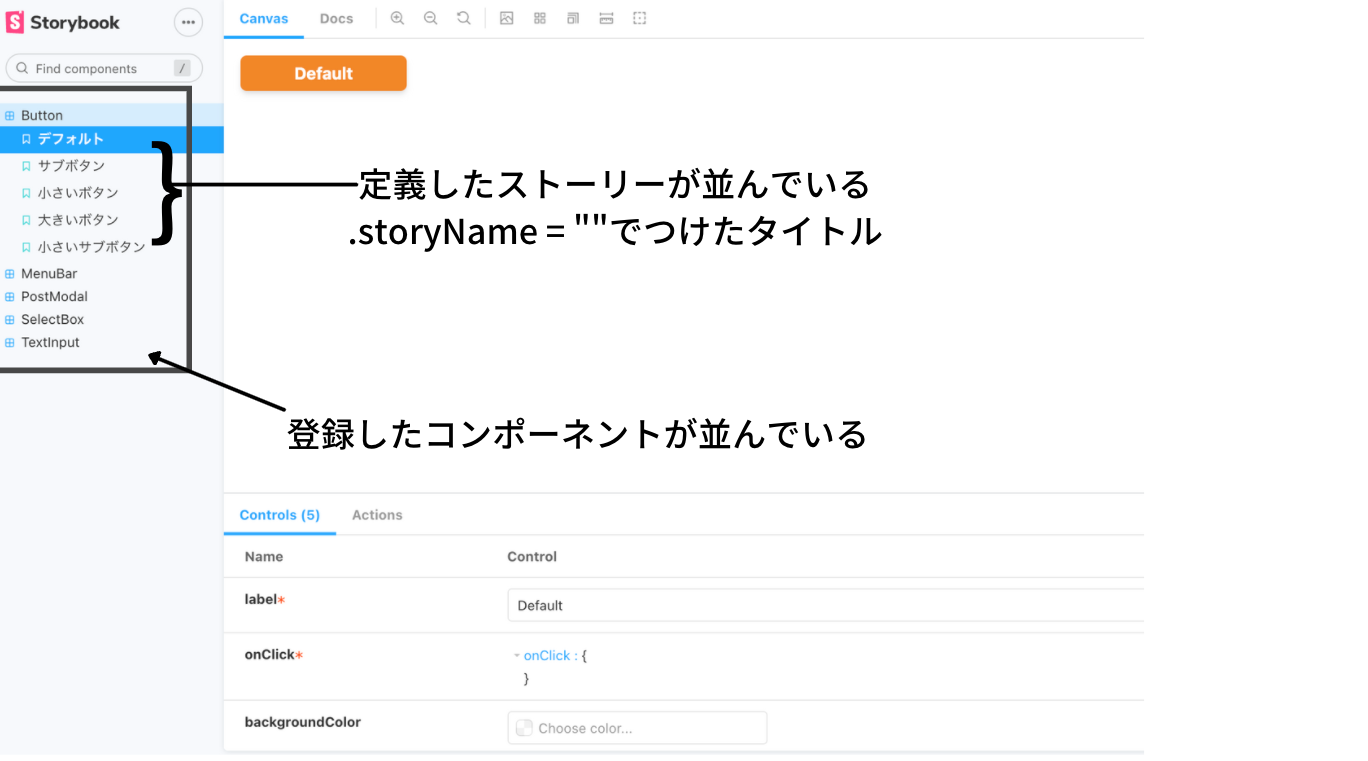Click the backgroundColor color swatch square
The image size is (1368, 761).
pos(524,728)
